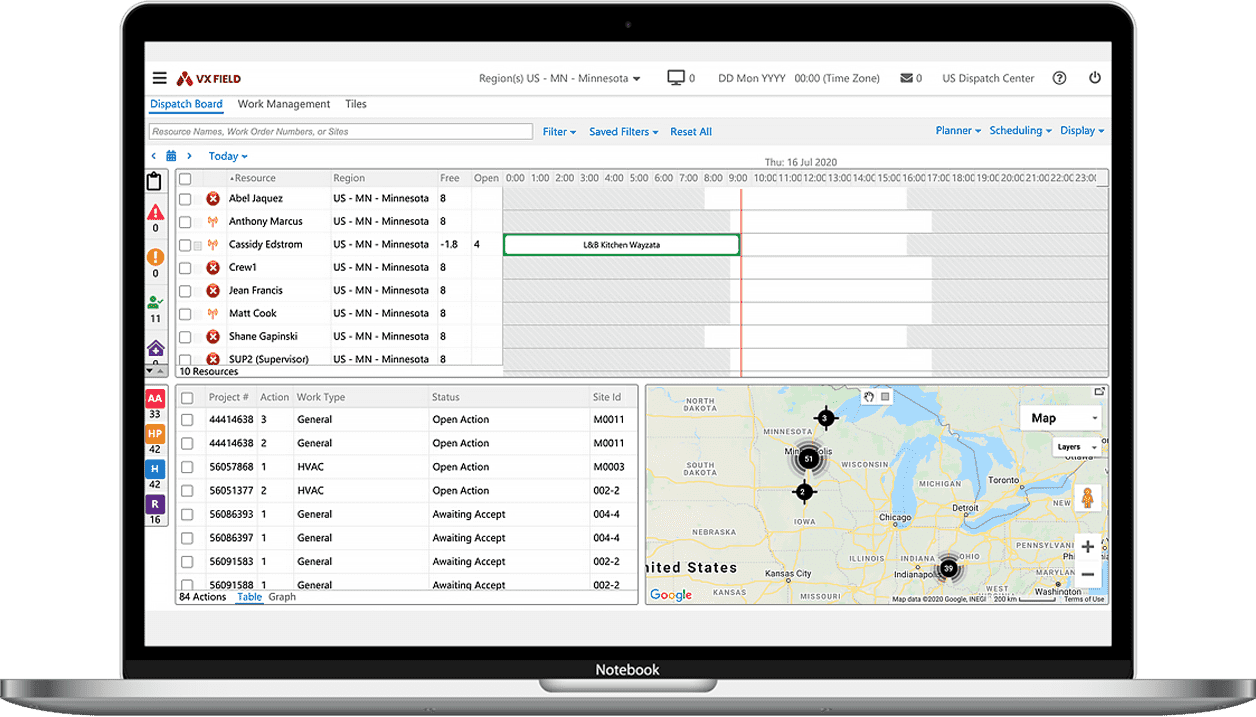
Task: Open the monitor notifications icon
Action: pos(677,78)
